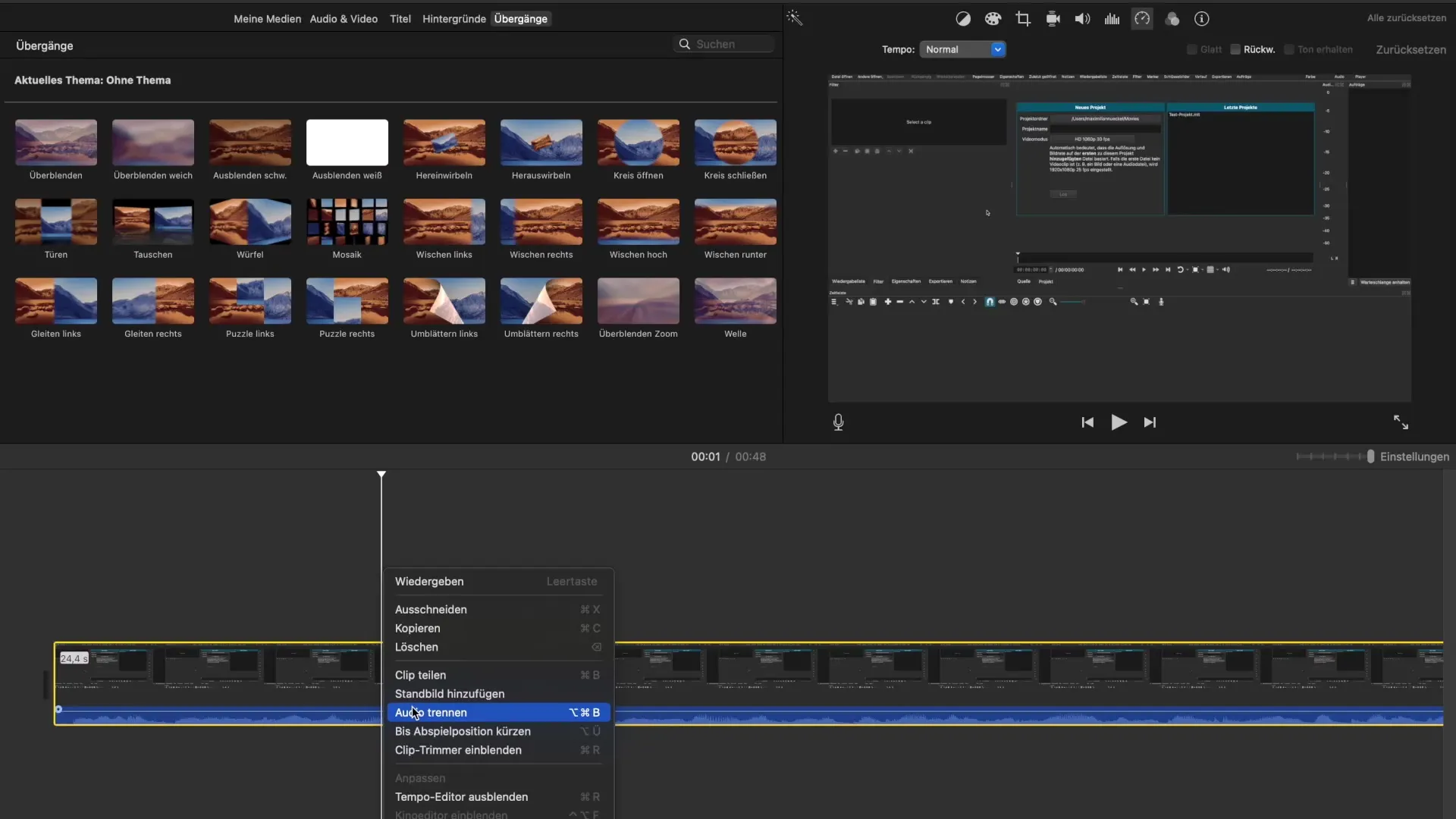Viewport: 1456px width, 819px height.
Task: Open the Tempo Normal dropdown
Action: click(x=962, y=49)
